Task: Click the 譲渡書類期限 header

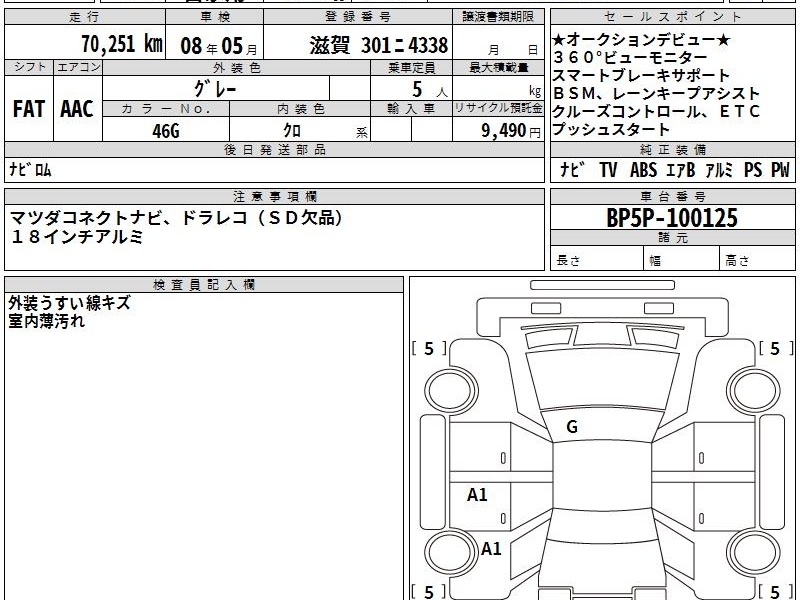Action: (498, 17)
